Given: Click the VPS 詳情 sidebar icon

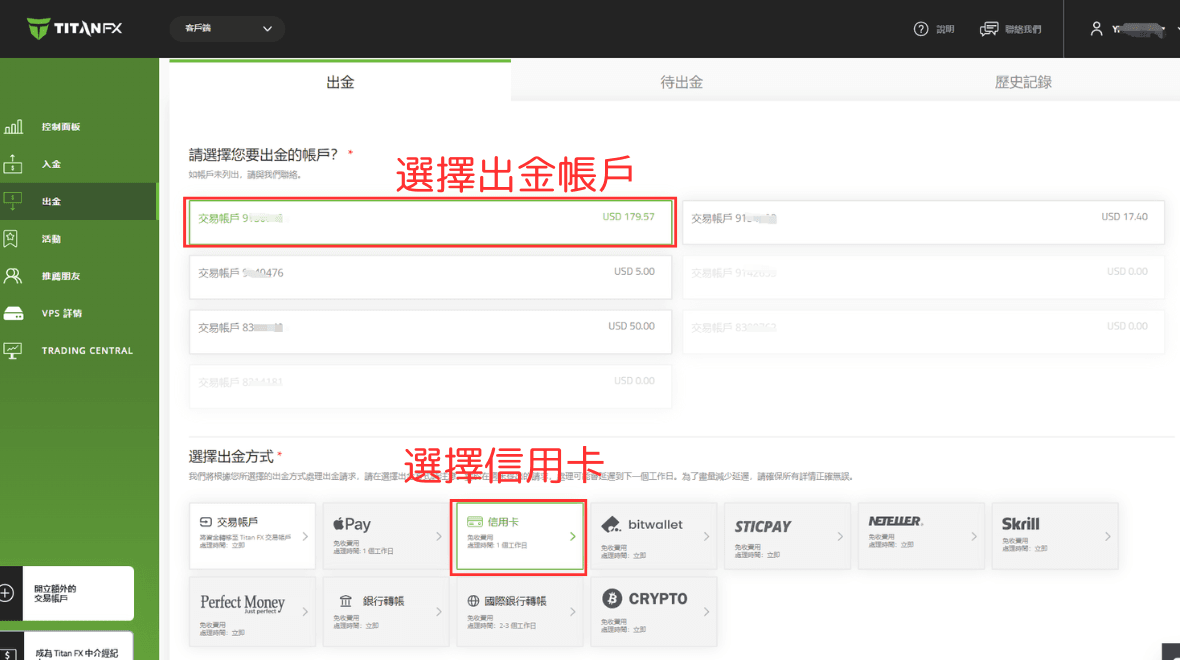Looking at the screenshot, I should (14, 313).
